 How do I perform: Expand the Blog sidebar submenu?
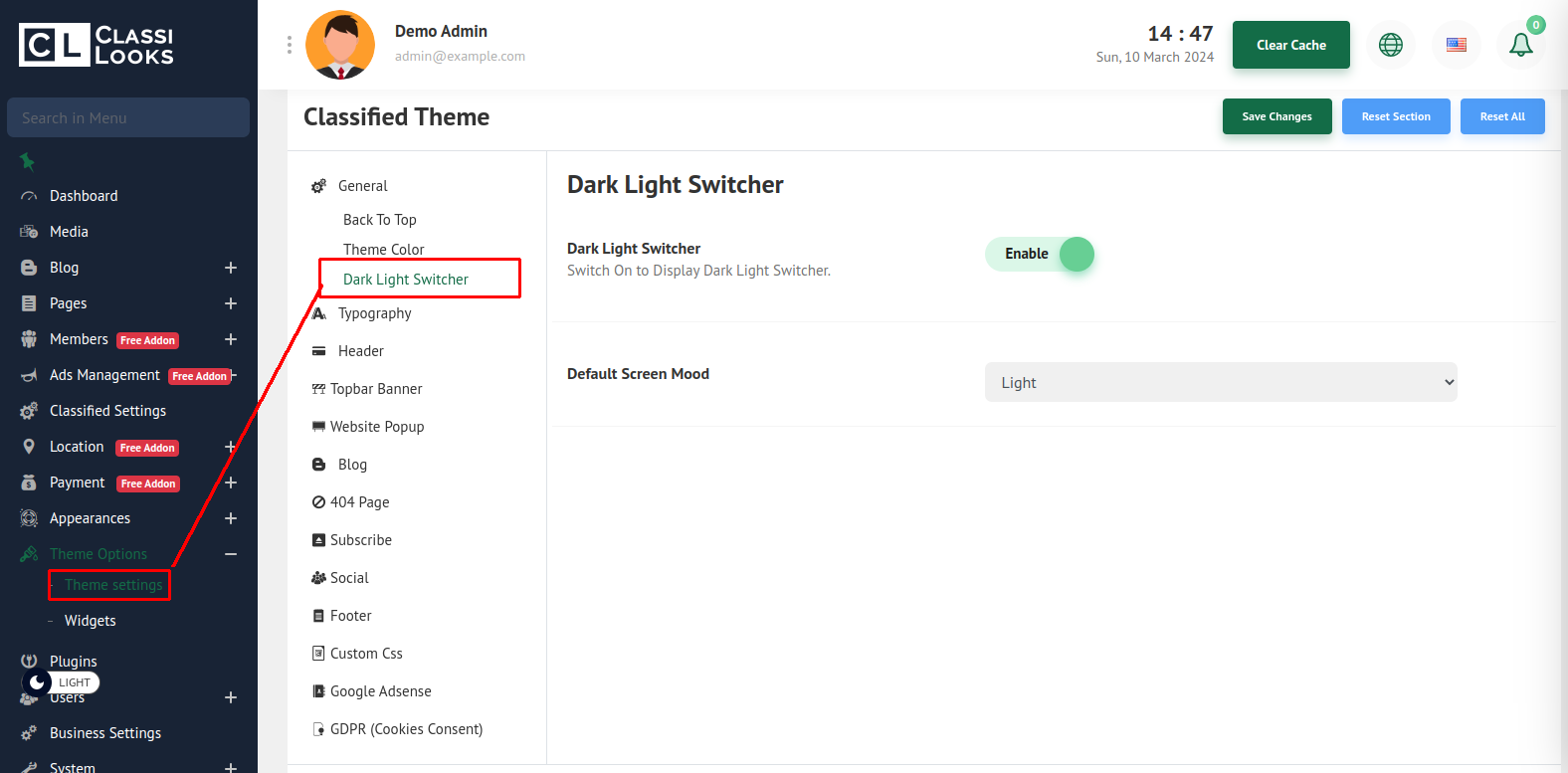[231, 268]
